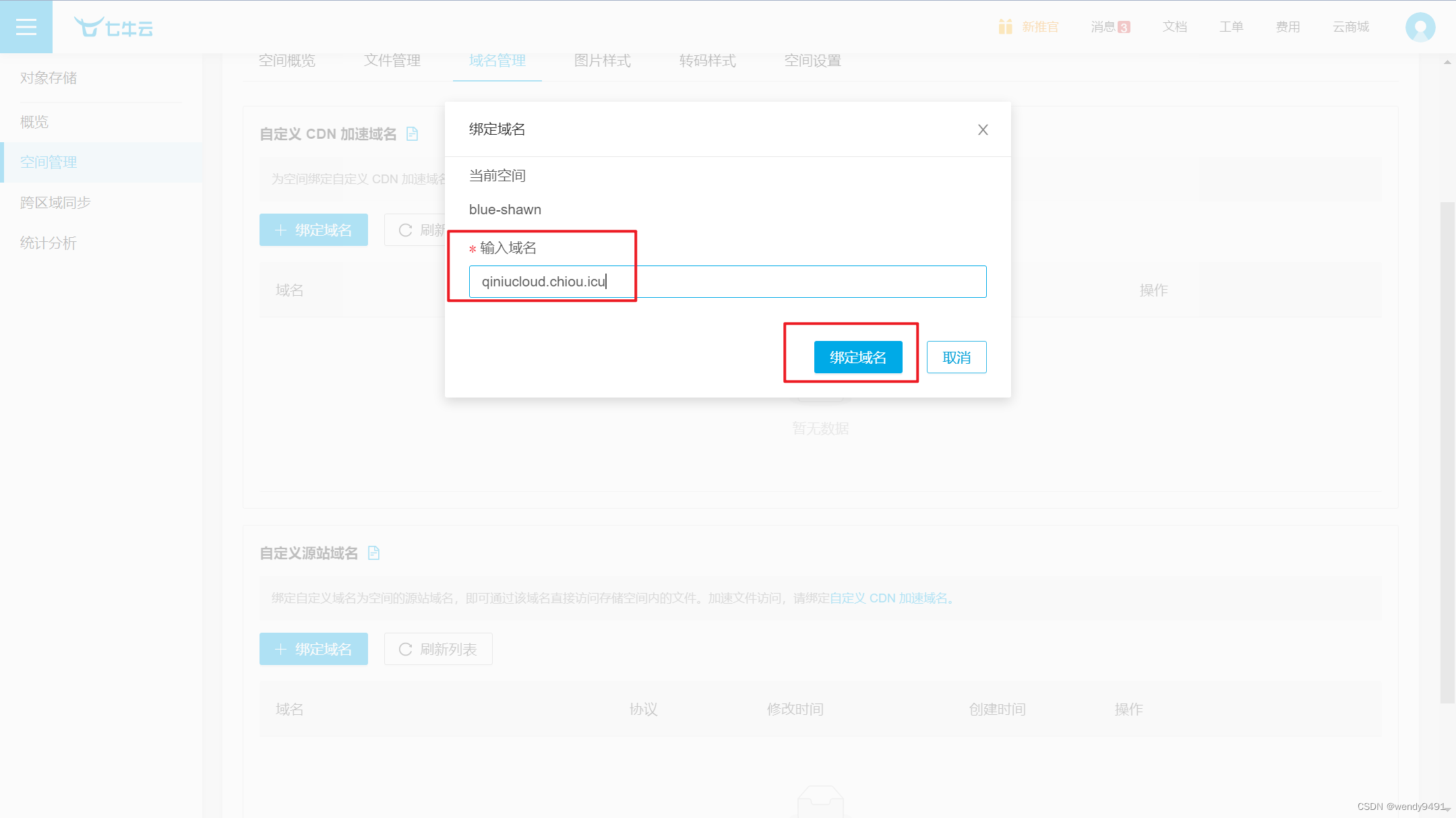Viewport: 1456px width, 818px height.
Task: Click the 自定义 CDN 加速域名 hyperlink
Action: (890, 598)
